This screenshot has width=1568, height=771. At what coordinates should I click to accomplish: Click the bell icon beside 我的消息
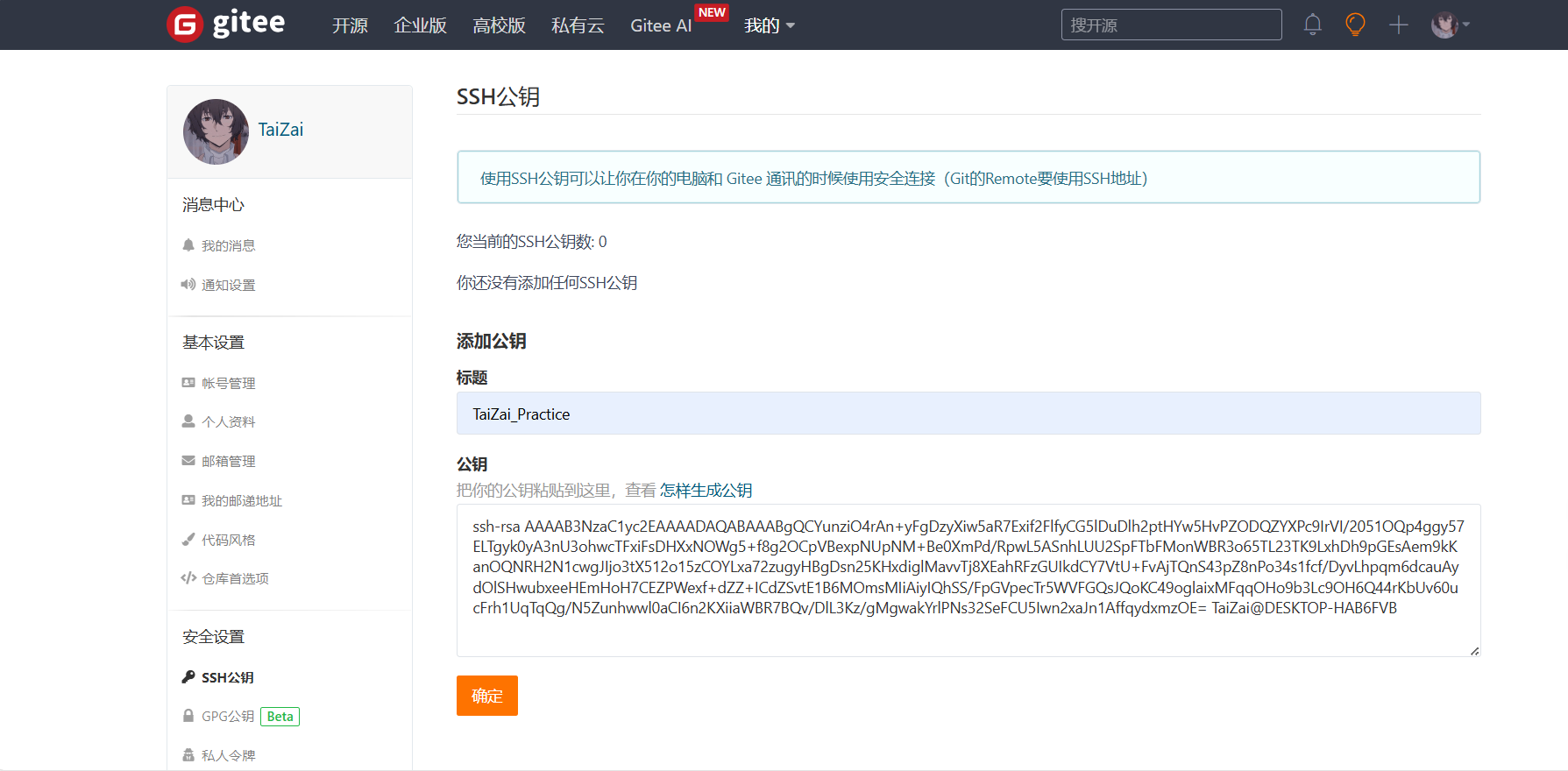(x=188, y=245)
